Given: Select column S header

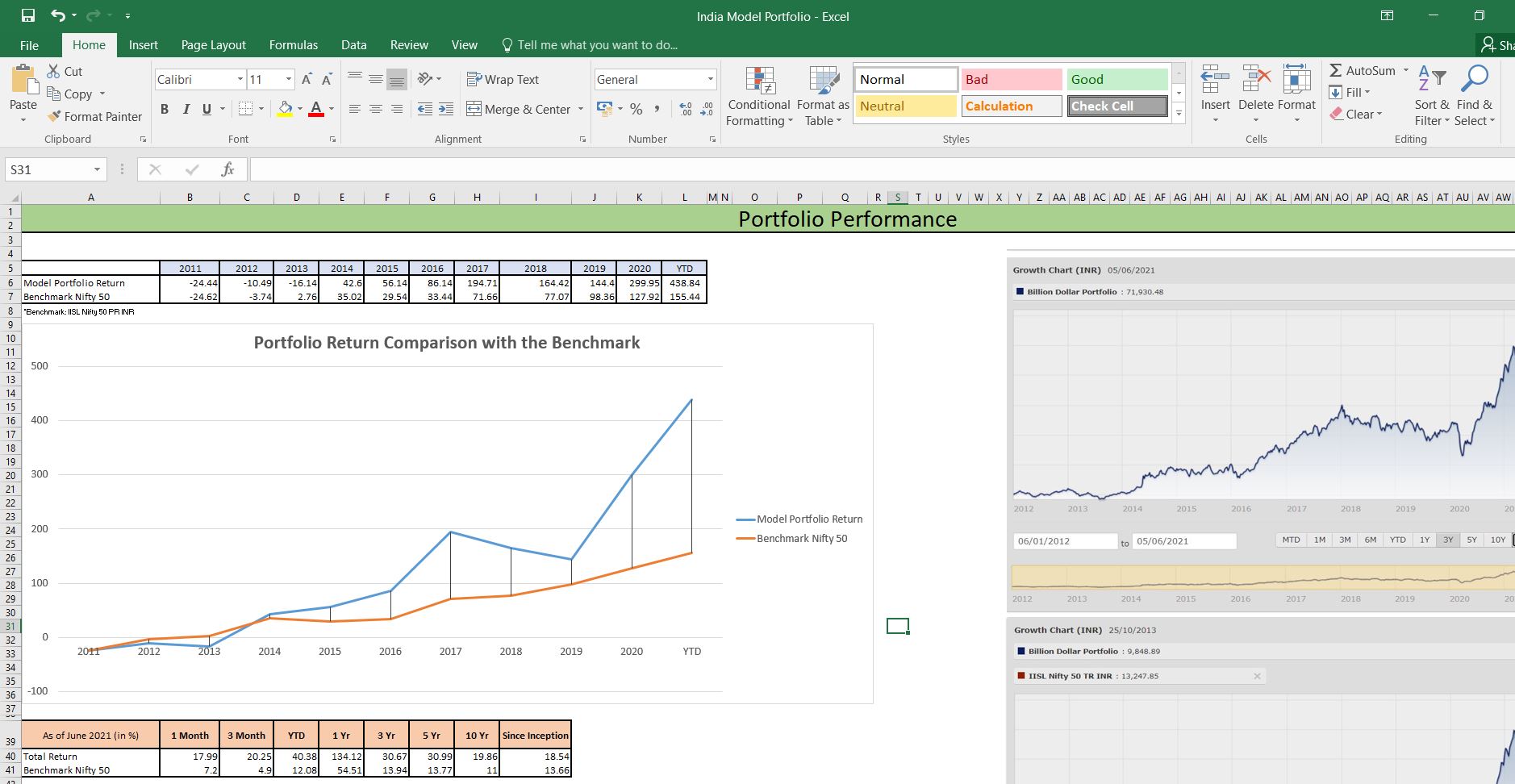Looking at the screenshot, I should (897, 197).
